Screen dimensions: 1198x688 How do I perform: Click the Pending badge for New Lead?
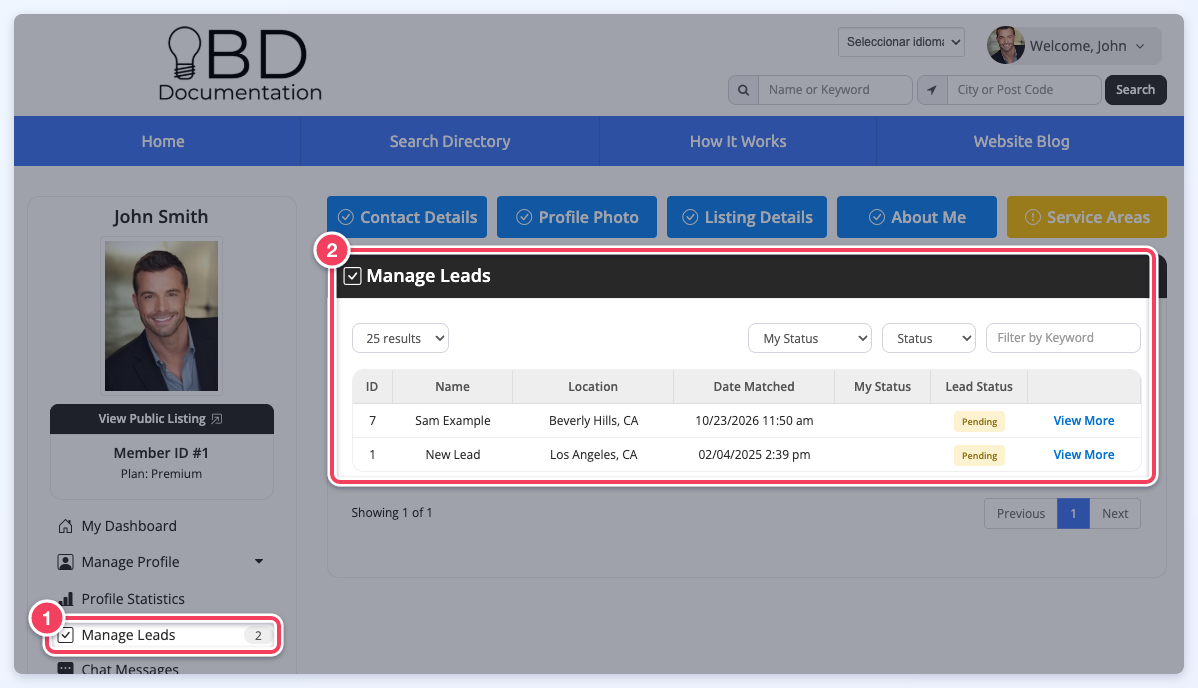(979, 456)
